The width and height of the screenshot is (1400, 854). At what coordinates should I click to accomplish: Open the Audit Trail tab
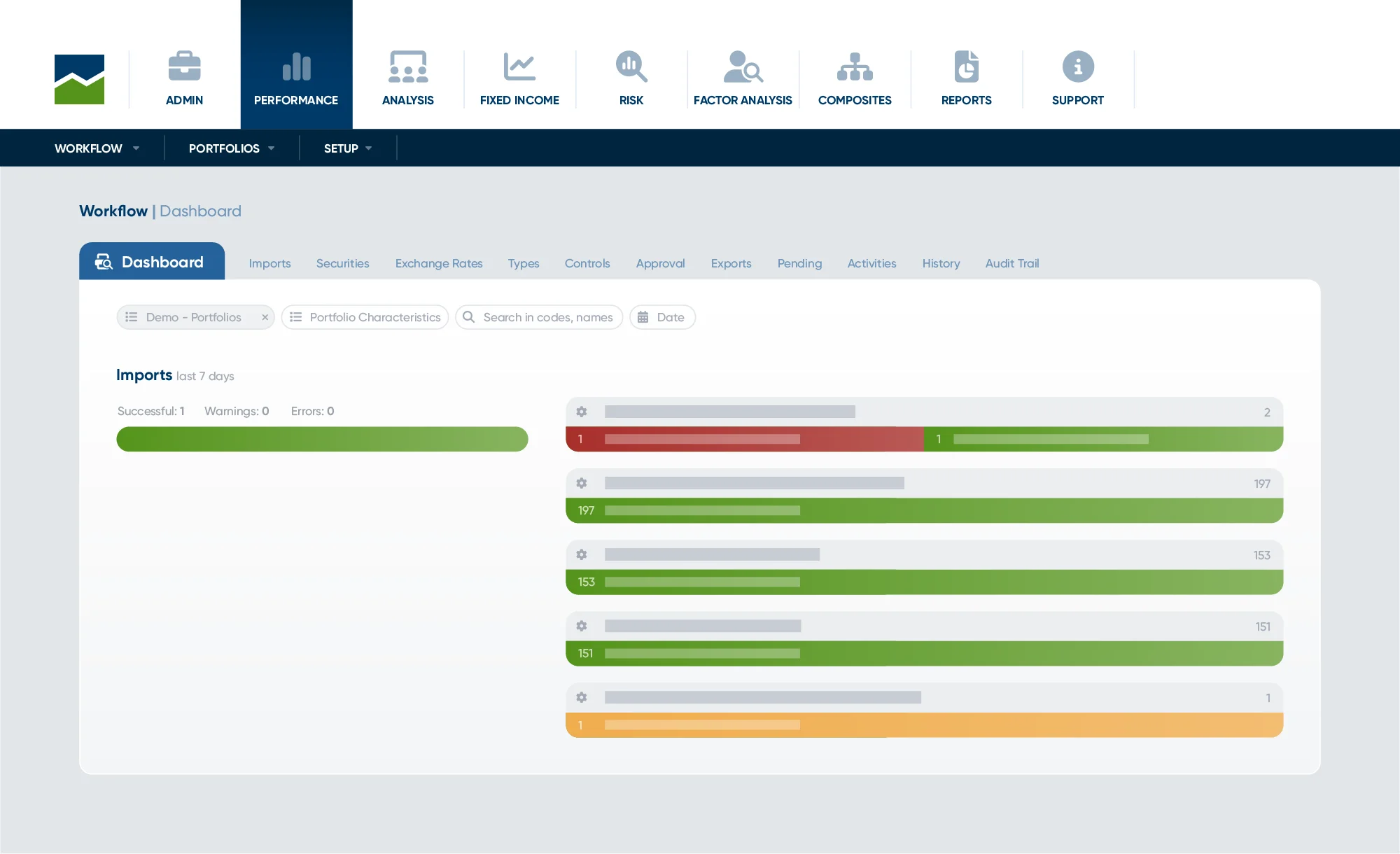pyautogui.click(x=1011, y=264)
